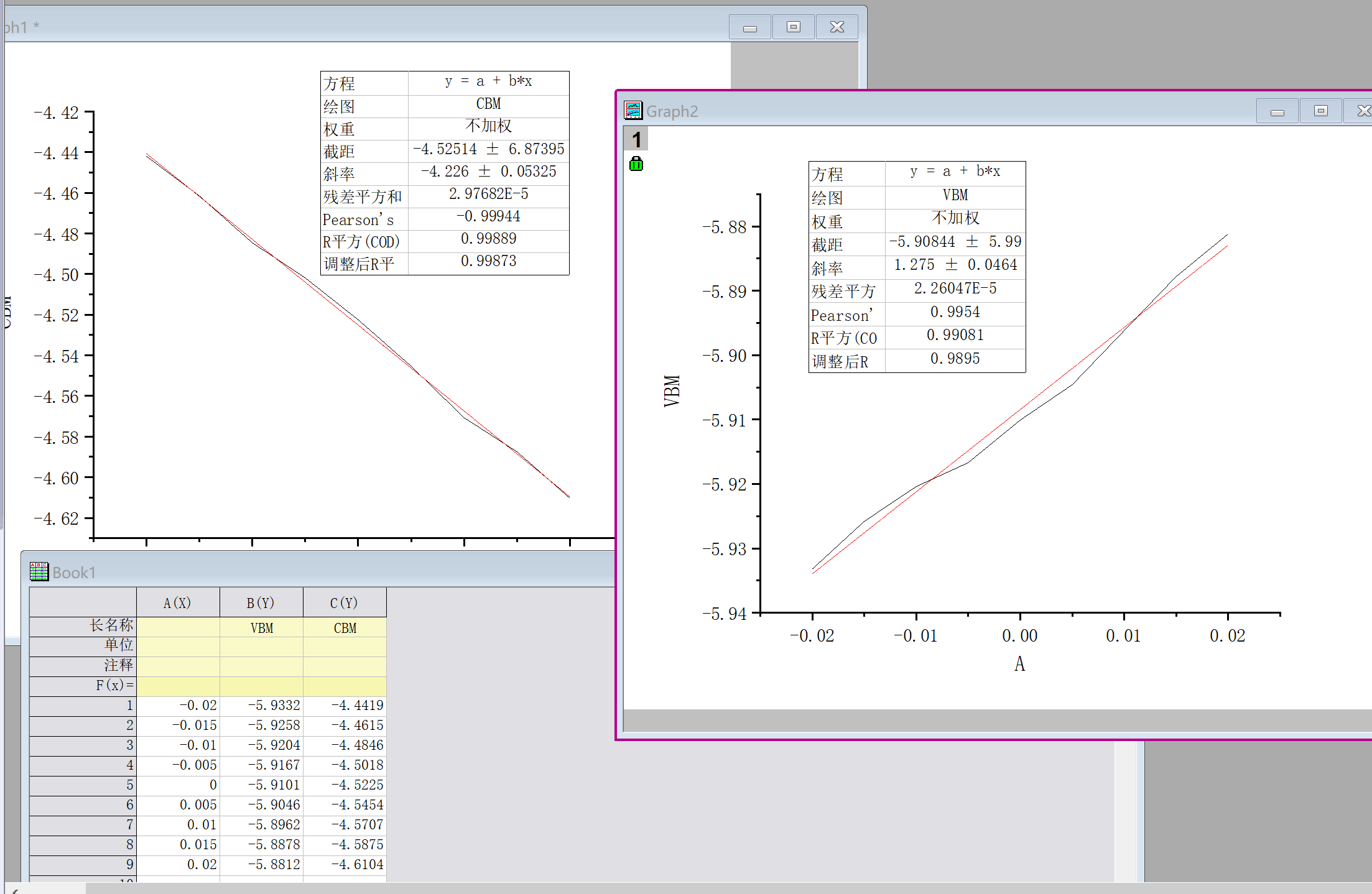The height and width of the screenshot is (894, 1372).
Task: Minimize the Graph2 window
Action: coord(1277,111)
